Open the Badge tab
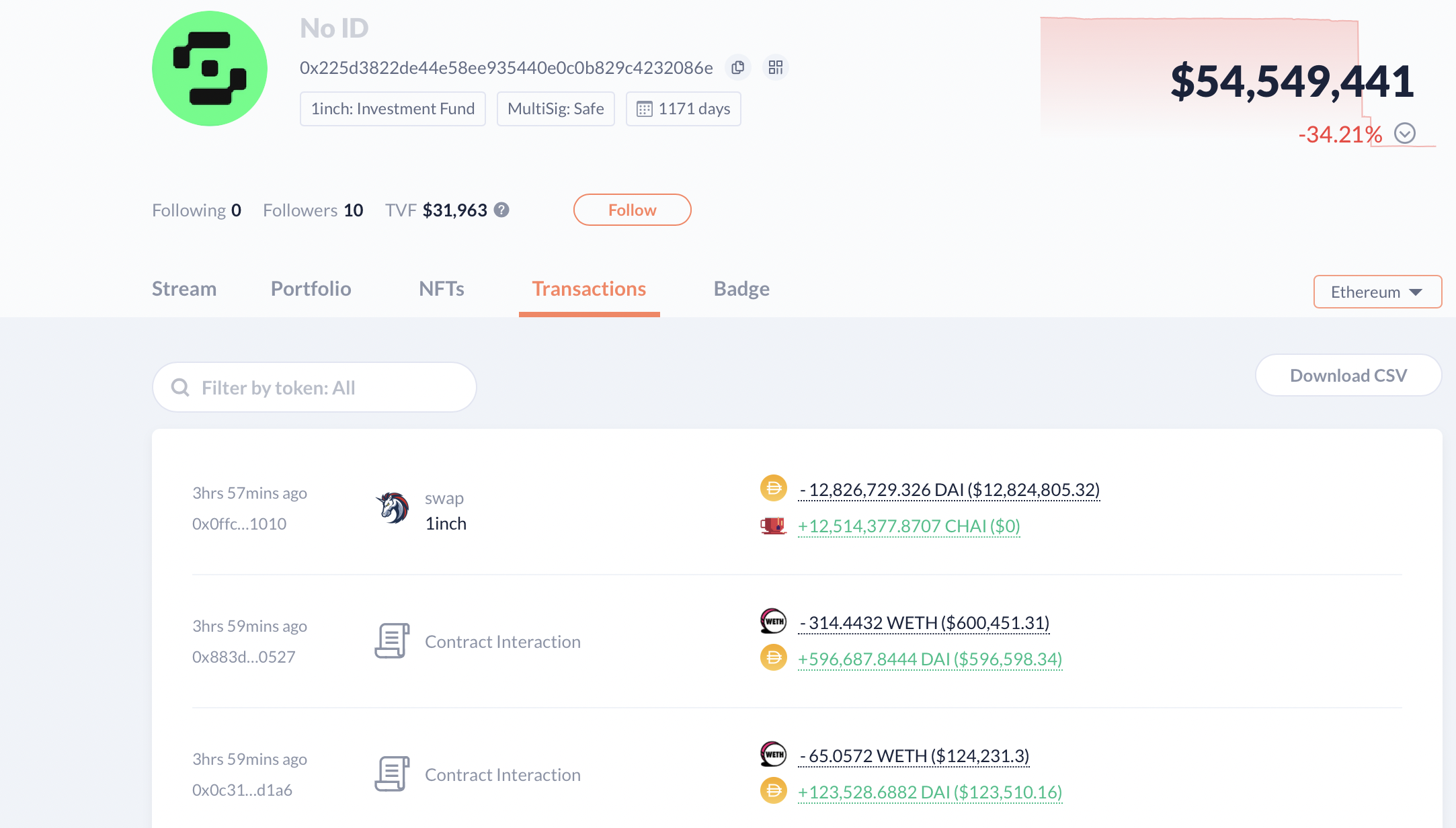 (x=741, y=289)
